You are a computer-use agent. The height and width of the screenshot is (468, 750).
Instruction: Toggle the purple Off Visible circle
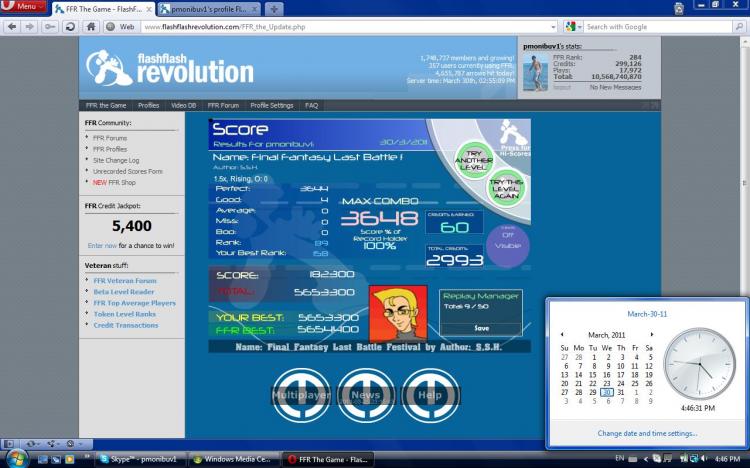click(x=508, y=245)
